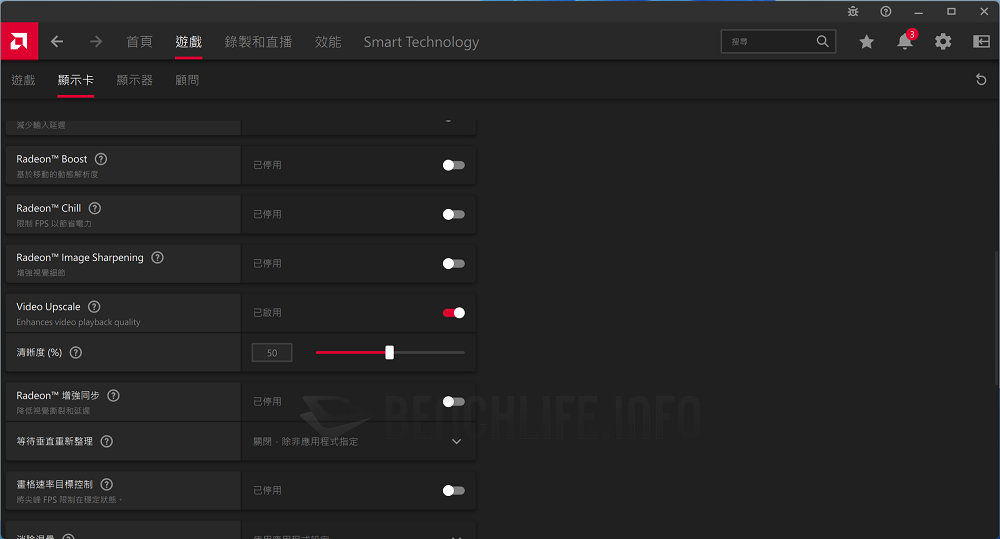Viewport: 1000px width, 539px height.
Task: Click 已啟用 status text
Action: [x=267, y=313]
